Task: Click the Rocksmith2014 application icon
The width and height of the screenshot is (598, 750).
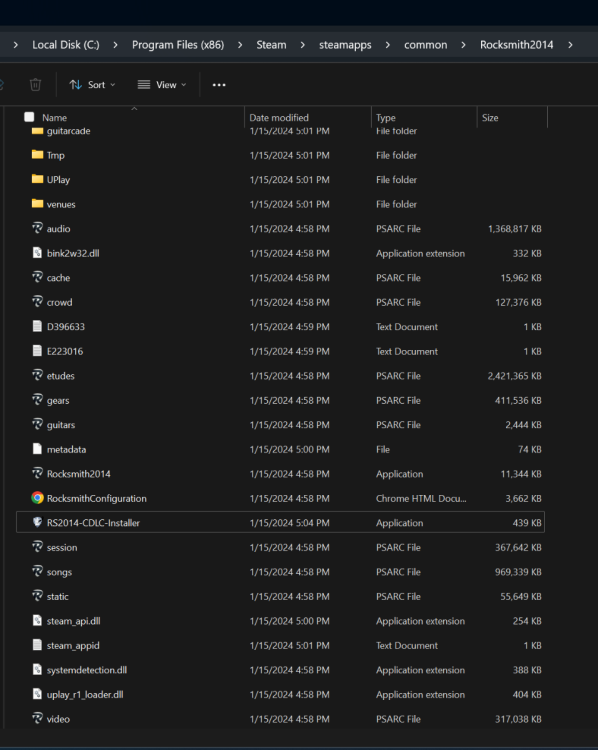Action: [x=37, y=473]
